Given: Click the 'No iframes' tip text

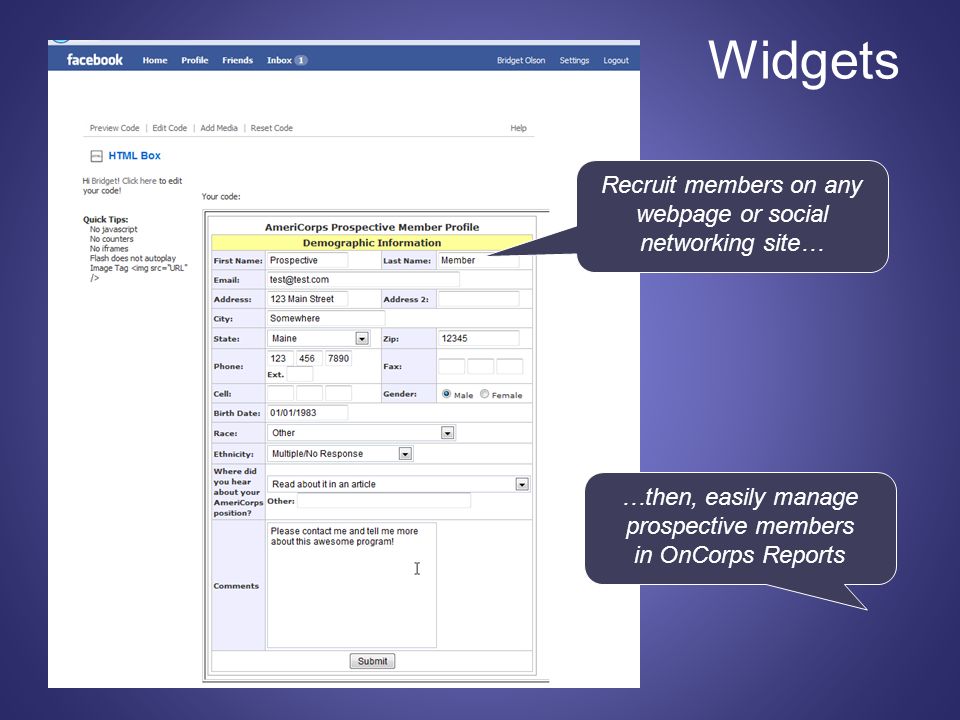Looking at the screenshot, I should [109, 249].
